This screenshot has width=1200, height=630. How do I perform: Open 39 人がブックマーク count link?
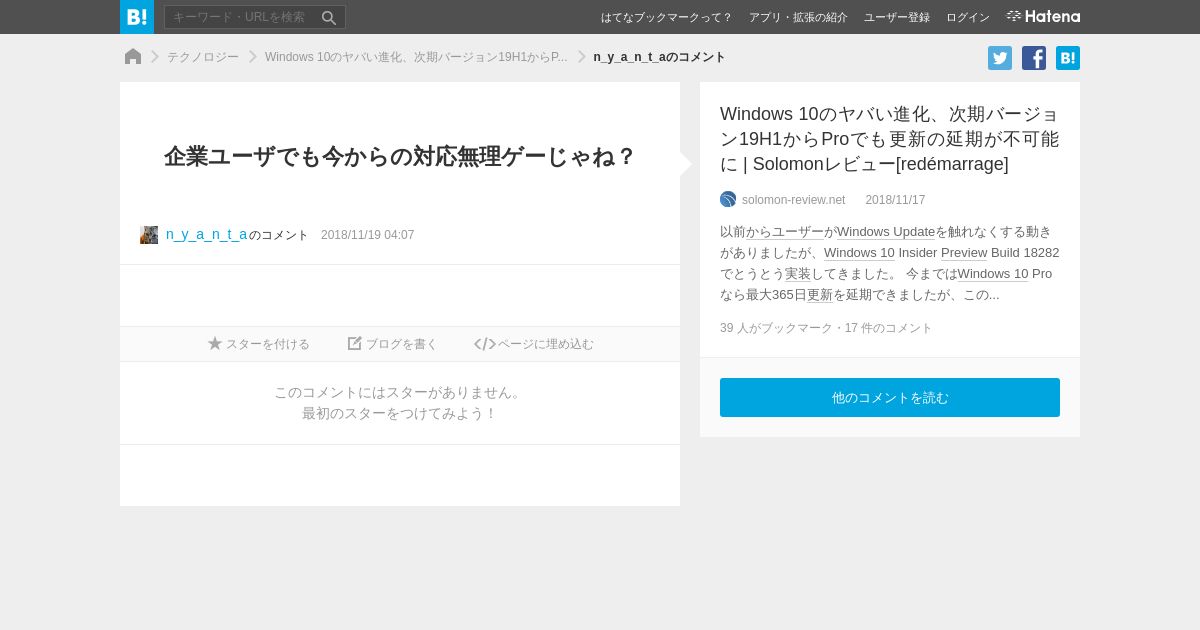pyautogui.click(x=776, y=328)
